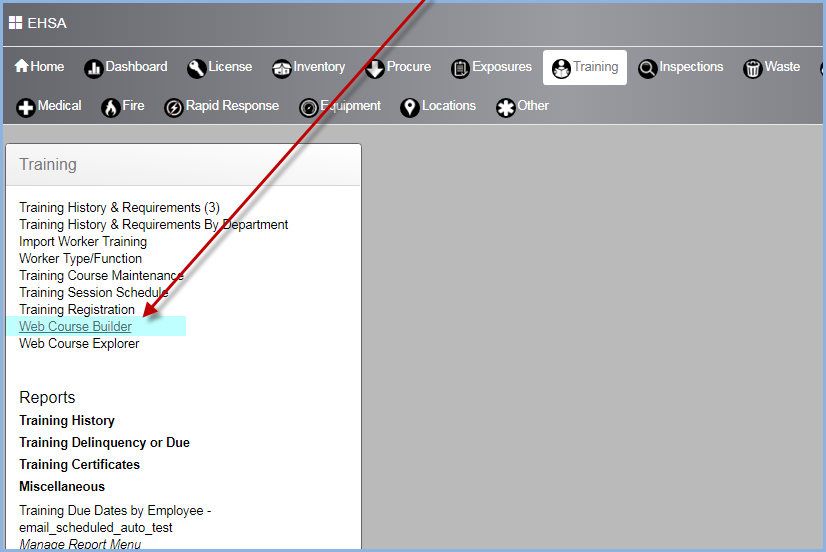Click the Reports section heading

click(47, 397)
